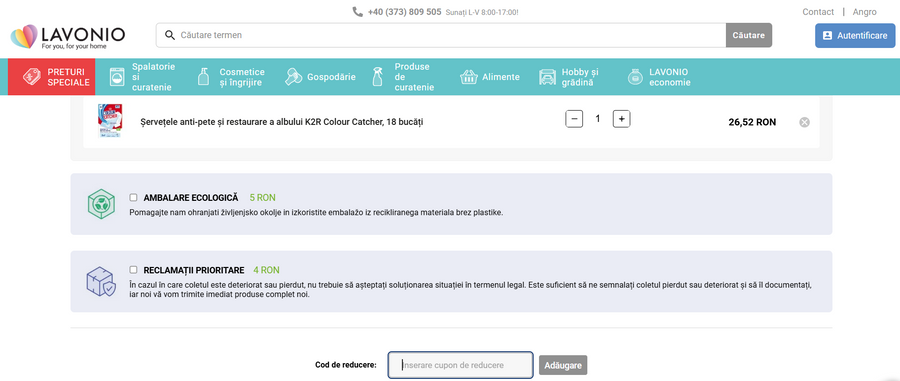The width and height of the screenshot is (900, 381).
Task: Open LAVONIO economie menu
Action: point(659,77)
